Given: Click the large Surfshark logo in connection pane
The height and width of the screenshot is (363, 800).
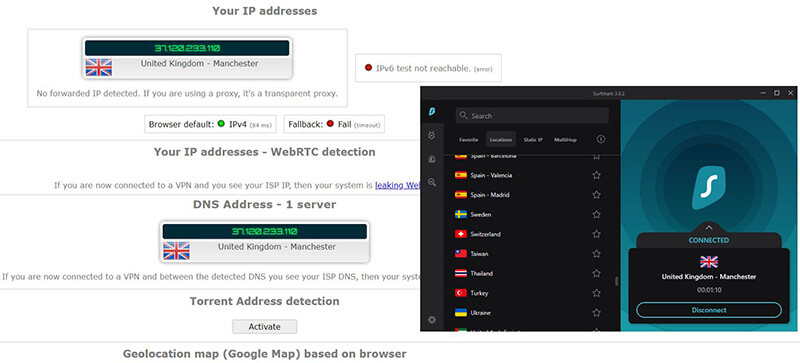Looking at the screenshot, I should click(x=709, y=188).
